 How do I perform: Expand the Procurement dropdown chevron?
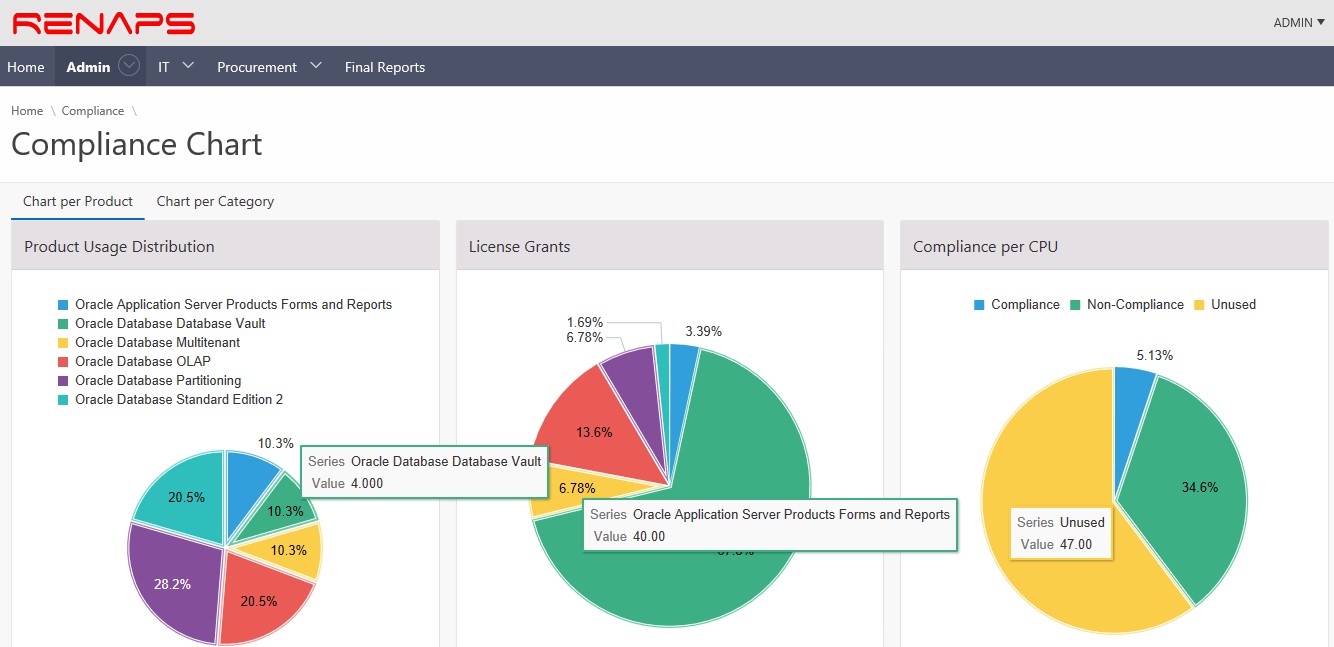coord(316,66)
